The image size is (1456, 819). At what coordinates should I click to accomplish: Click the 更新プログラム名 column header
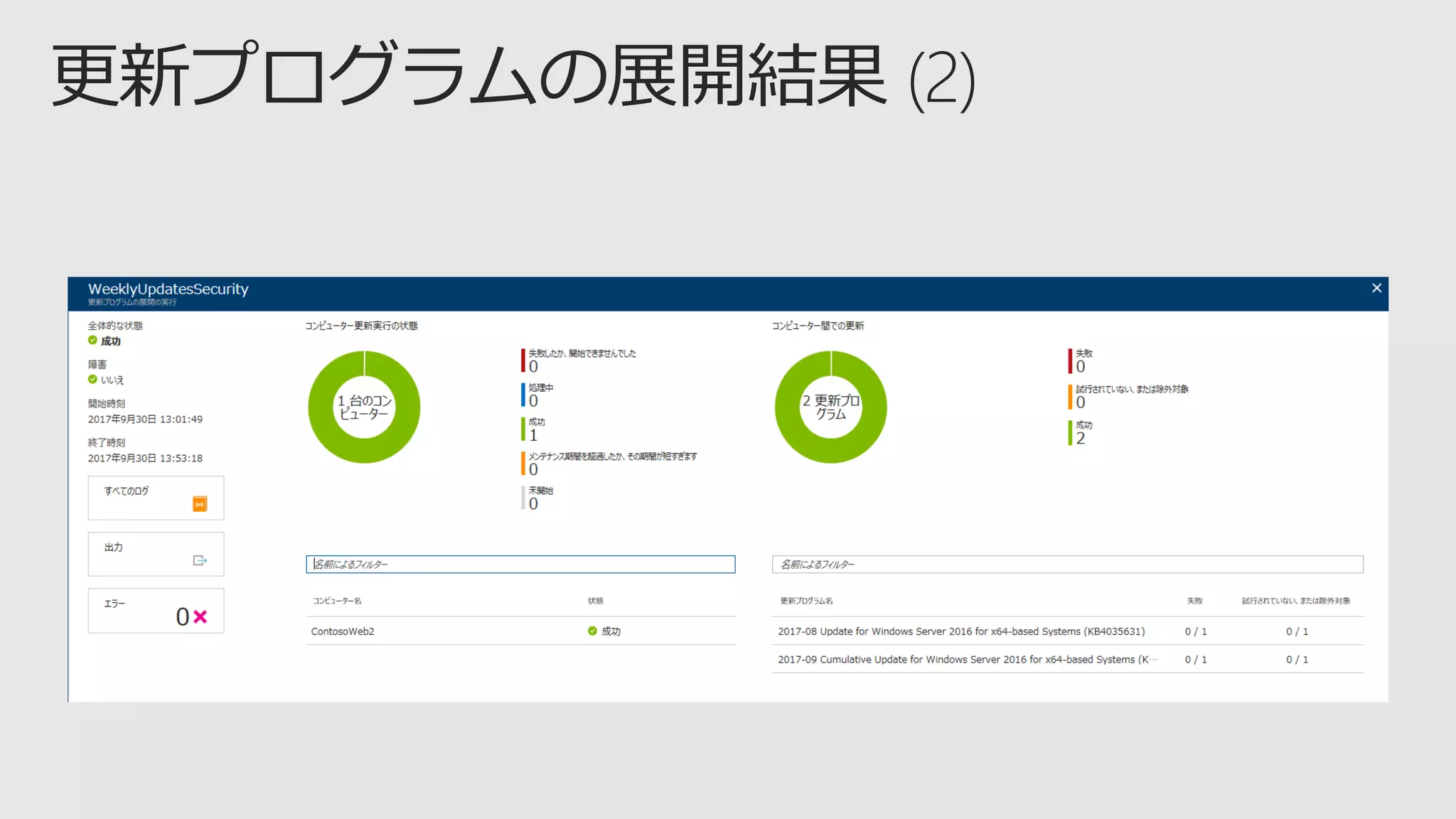click(x=806, y=601)
